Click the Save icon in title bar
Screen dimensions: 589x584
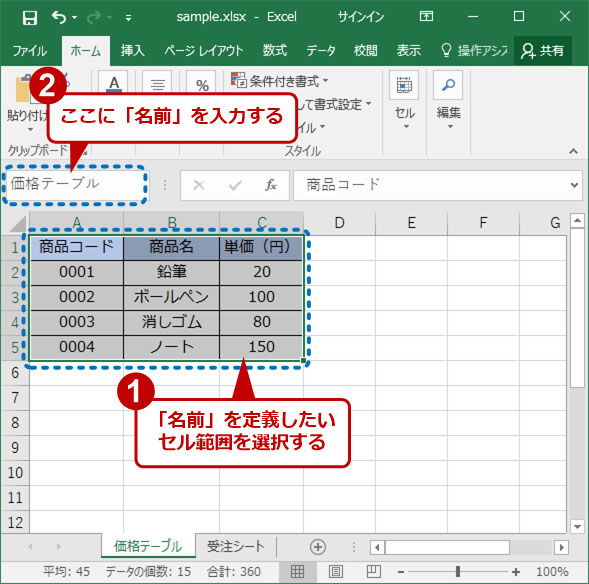[30, 17]
